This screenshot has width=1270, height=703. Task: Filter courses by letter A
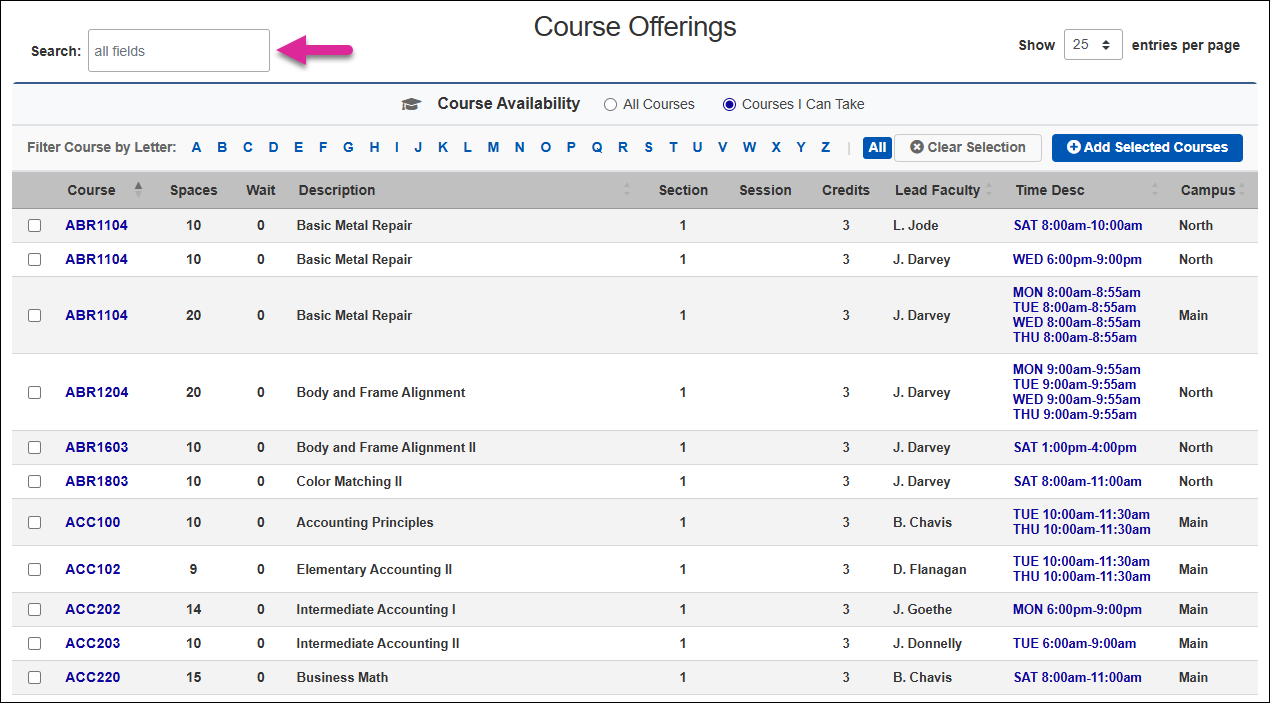point(197,148)
